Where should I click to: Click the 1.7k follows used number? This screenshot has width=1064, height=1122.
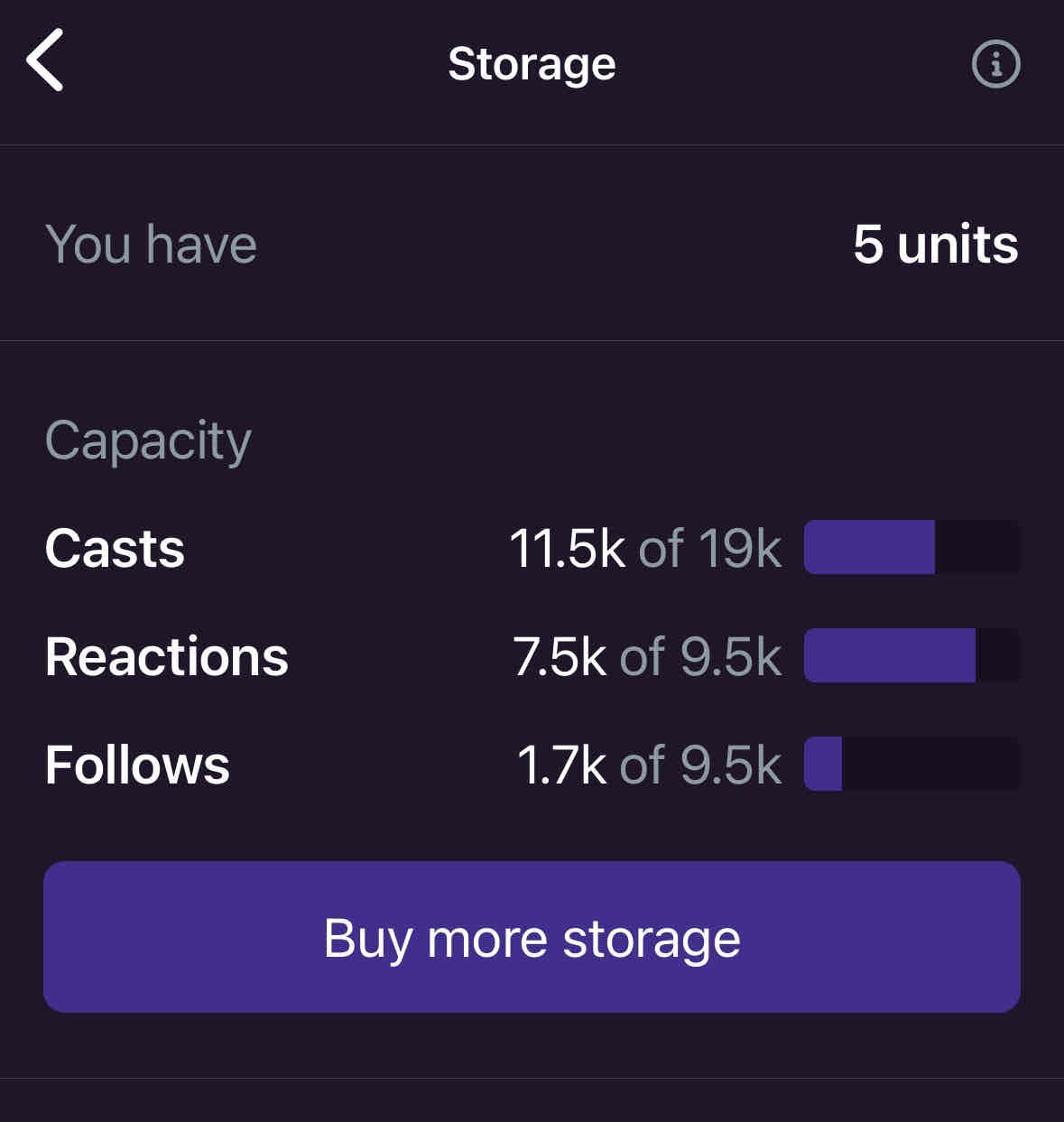(561, 765)
